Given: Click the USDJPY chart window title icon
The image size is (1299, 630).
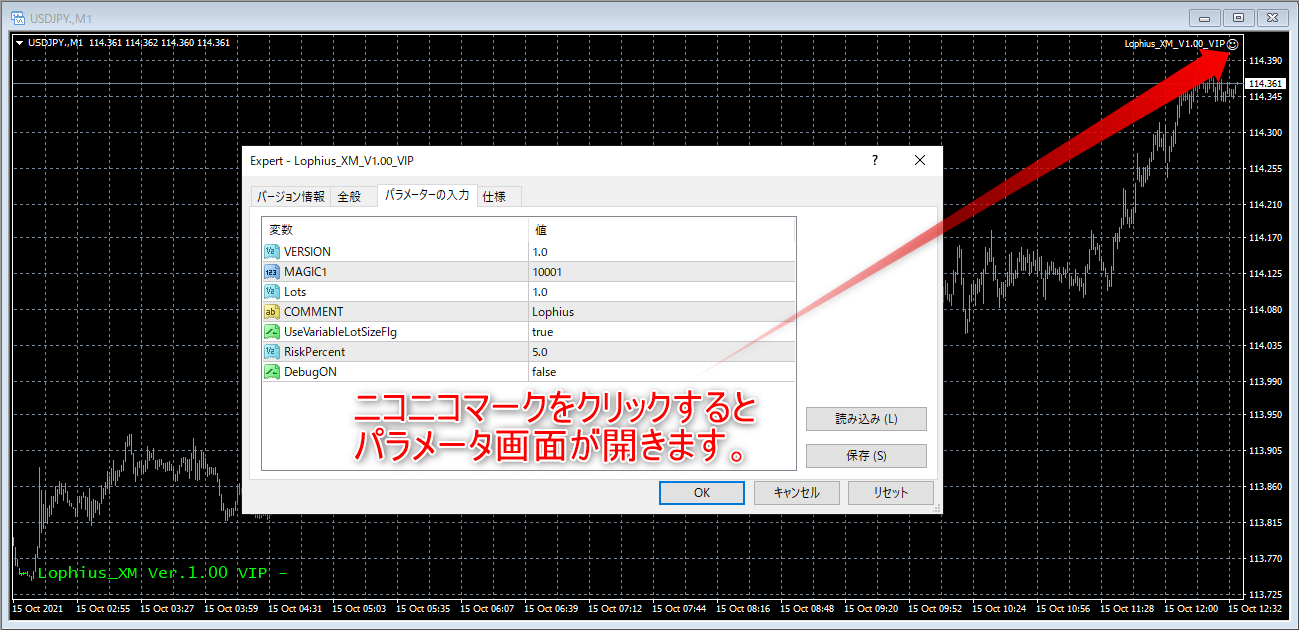Looking at the screenshot, I should click(17, 18).
